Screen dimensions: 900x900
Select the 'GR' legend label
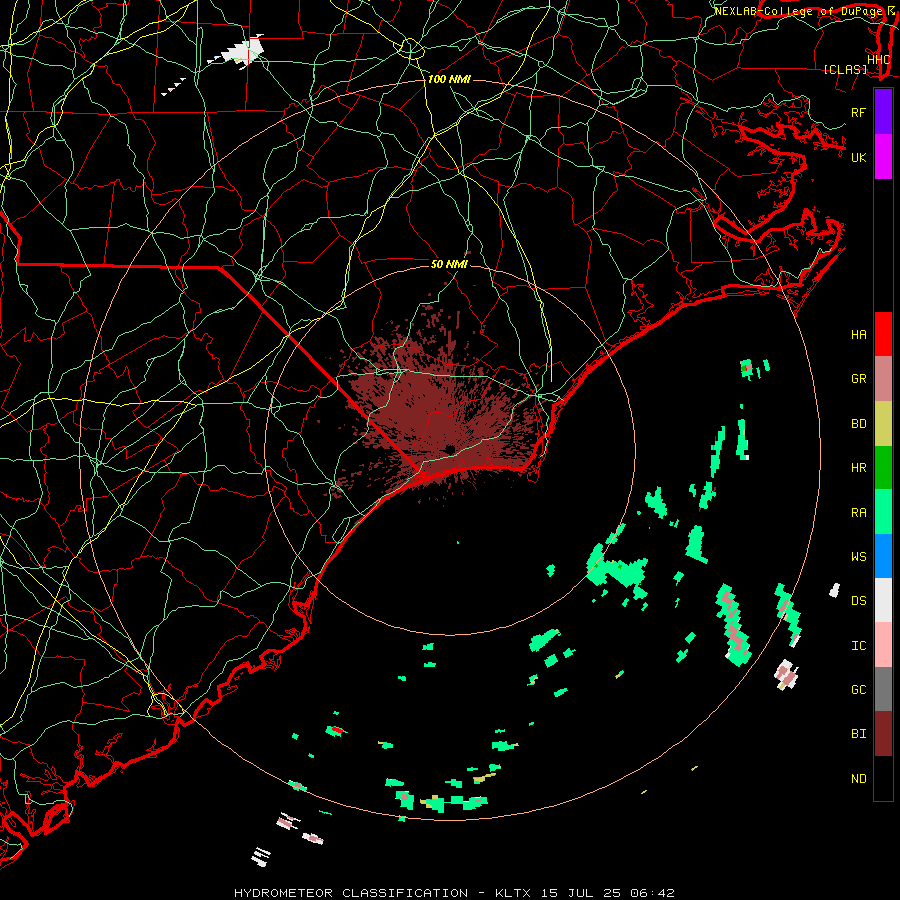pyautogui.click(x=858, y=379)
